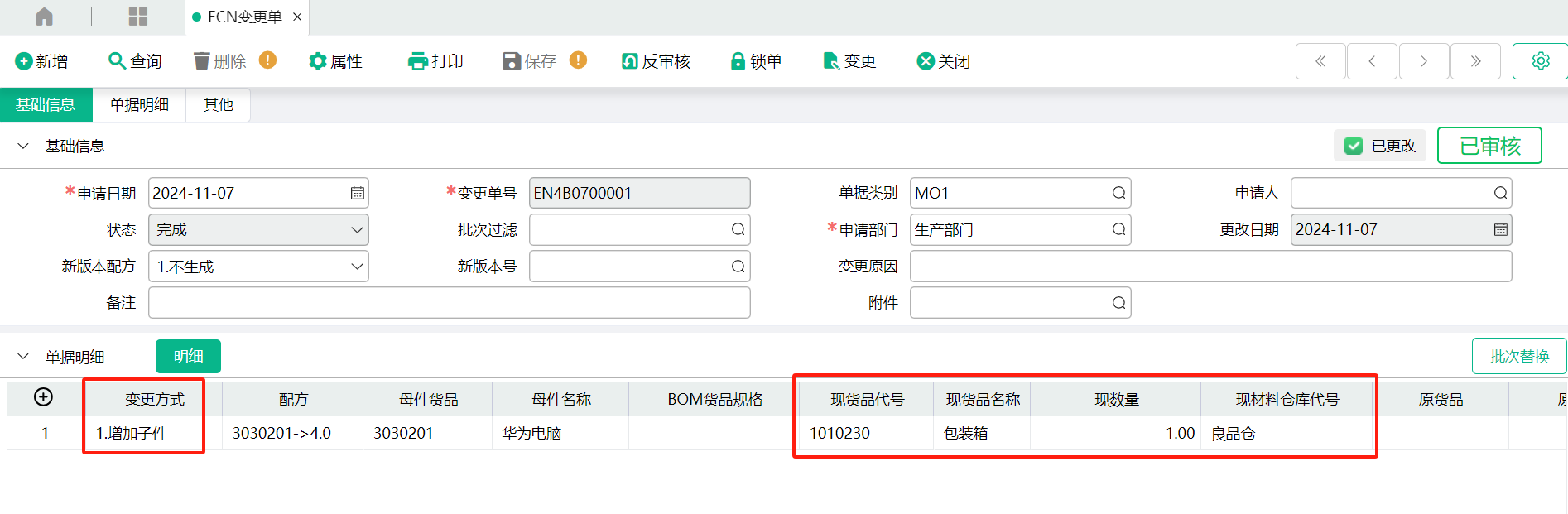The image size is (1568, 514).
Task: Click the 打印 print toolbar icon
Action: [x=417, y=61]
